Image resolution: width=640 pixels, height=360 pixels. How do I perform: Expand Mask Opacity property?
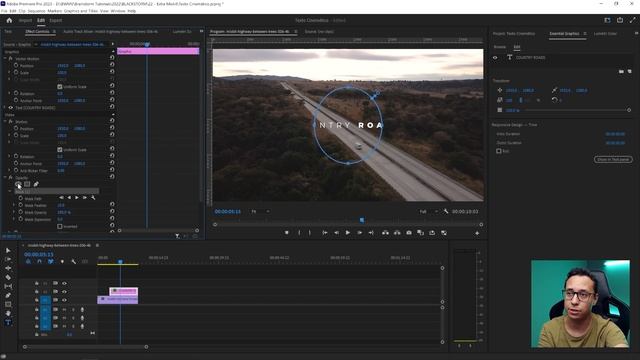[14, 212]
